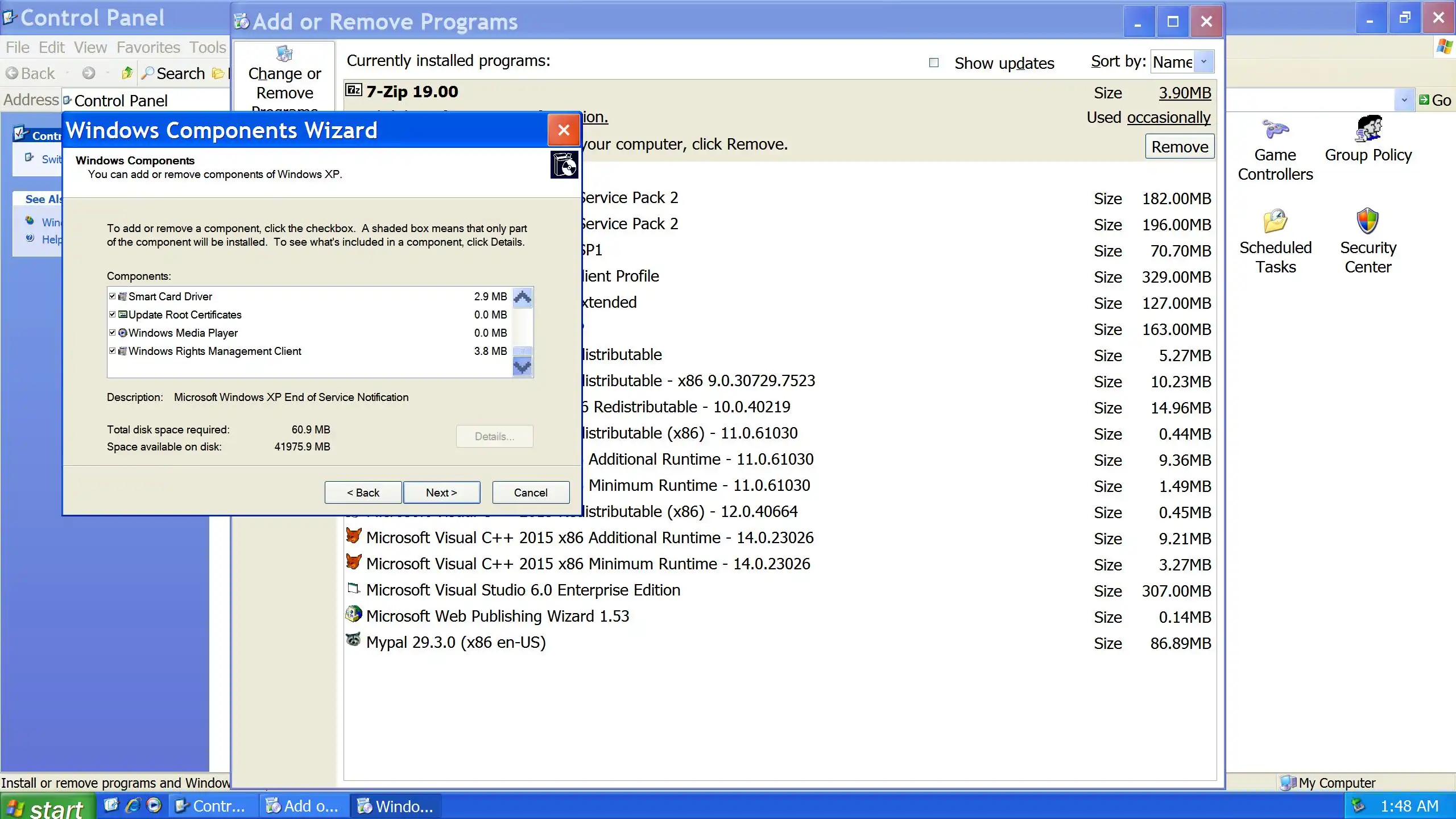
Task: Click the components list scroll-up arrow
Action: pos(522,297)
